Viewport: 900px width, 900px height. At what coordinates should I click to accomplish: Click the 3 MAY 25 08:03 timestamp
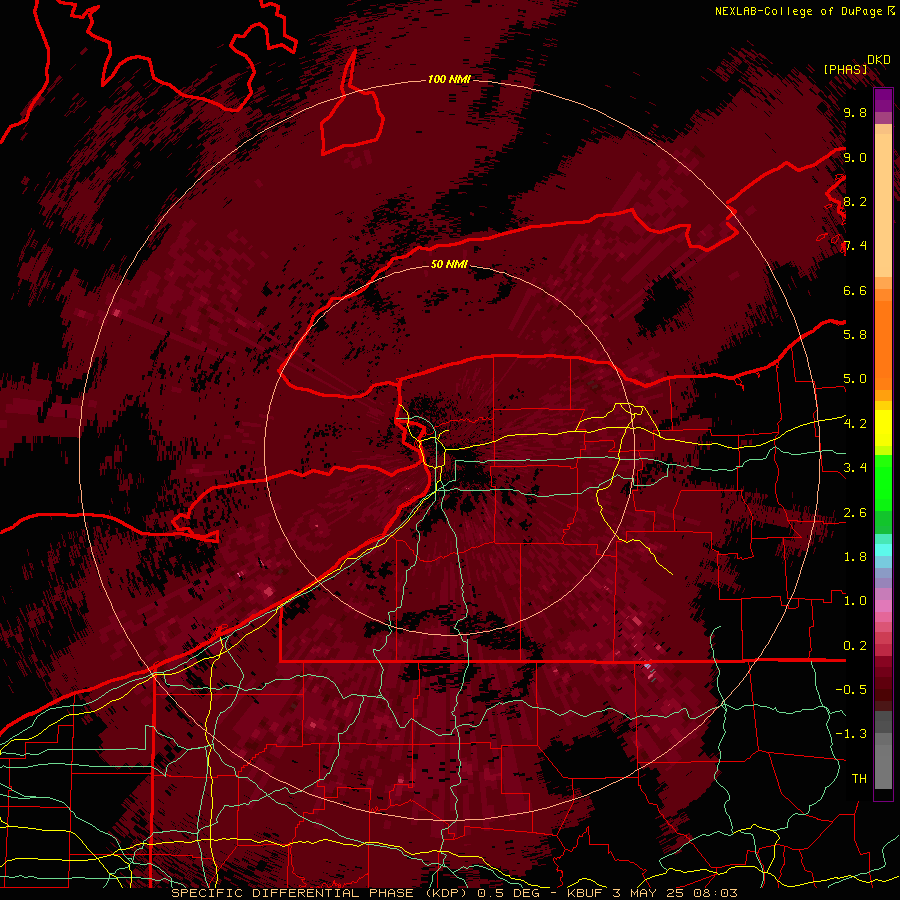pos(674,893)
